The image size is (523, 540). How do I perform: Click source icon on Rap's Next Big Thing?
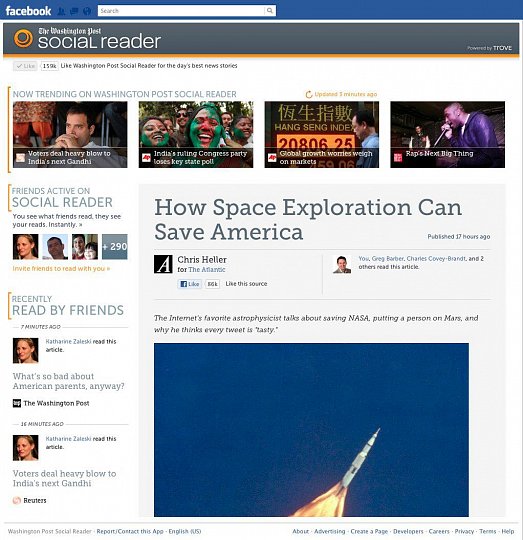[398, 158]
